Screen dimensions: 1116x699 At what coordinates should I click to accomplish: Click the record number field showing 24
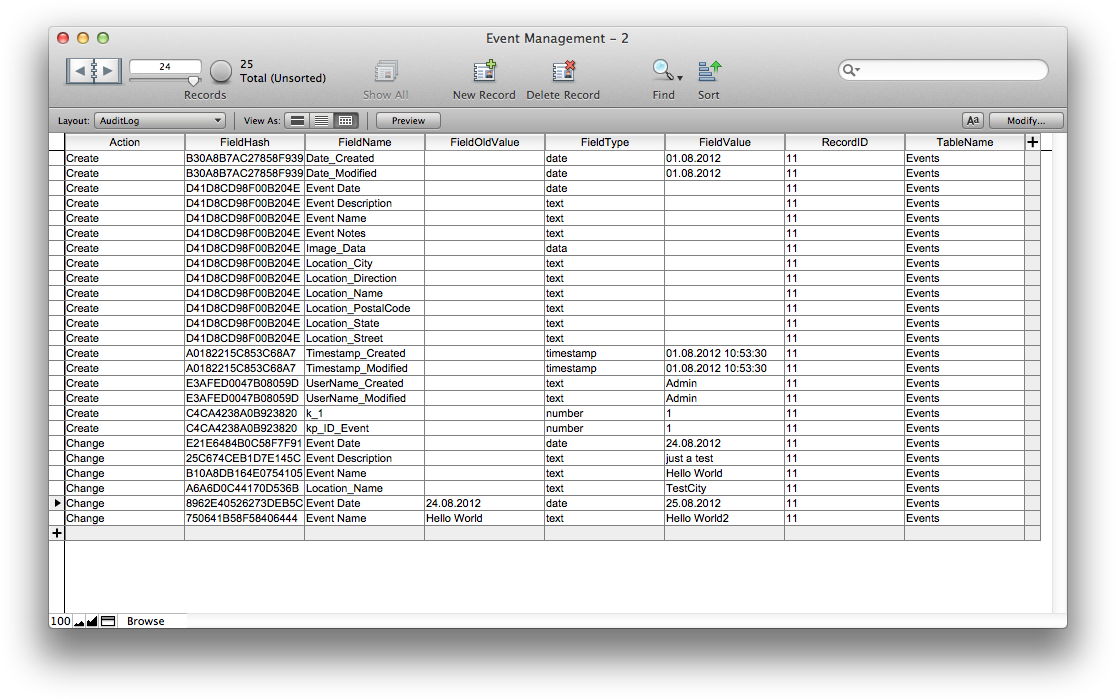(x=165, y=67)
